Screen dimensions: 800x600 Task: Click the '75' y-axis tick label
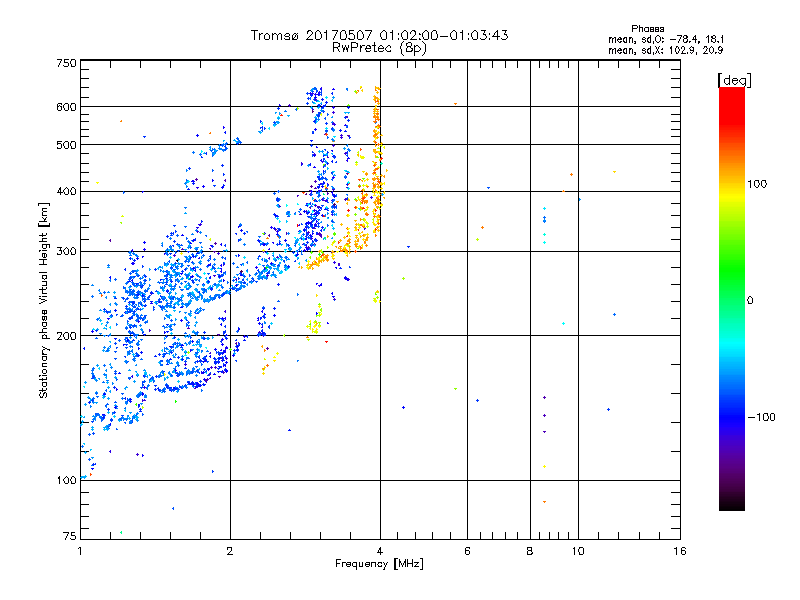(x=70, y=536)
